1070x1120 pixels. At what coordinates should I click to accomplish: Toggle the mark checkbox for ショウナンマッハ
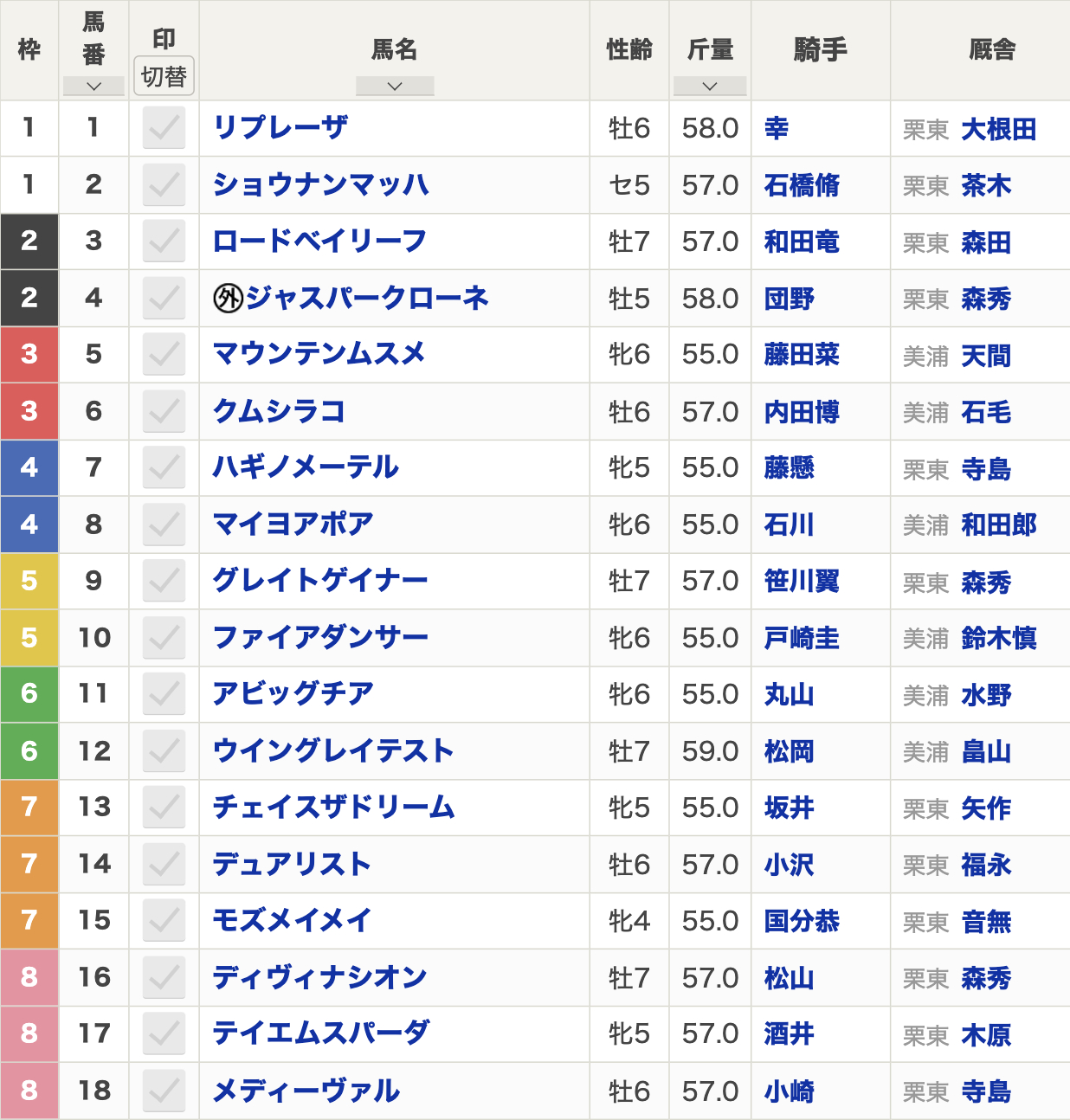coord(164,185)
